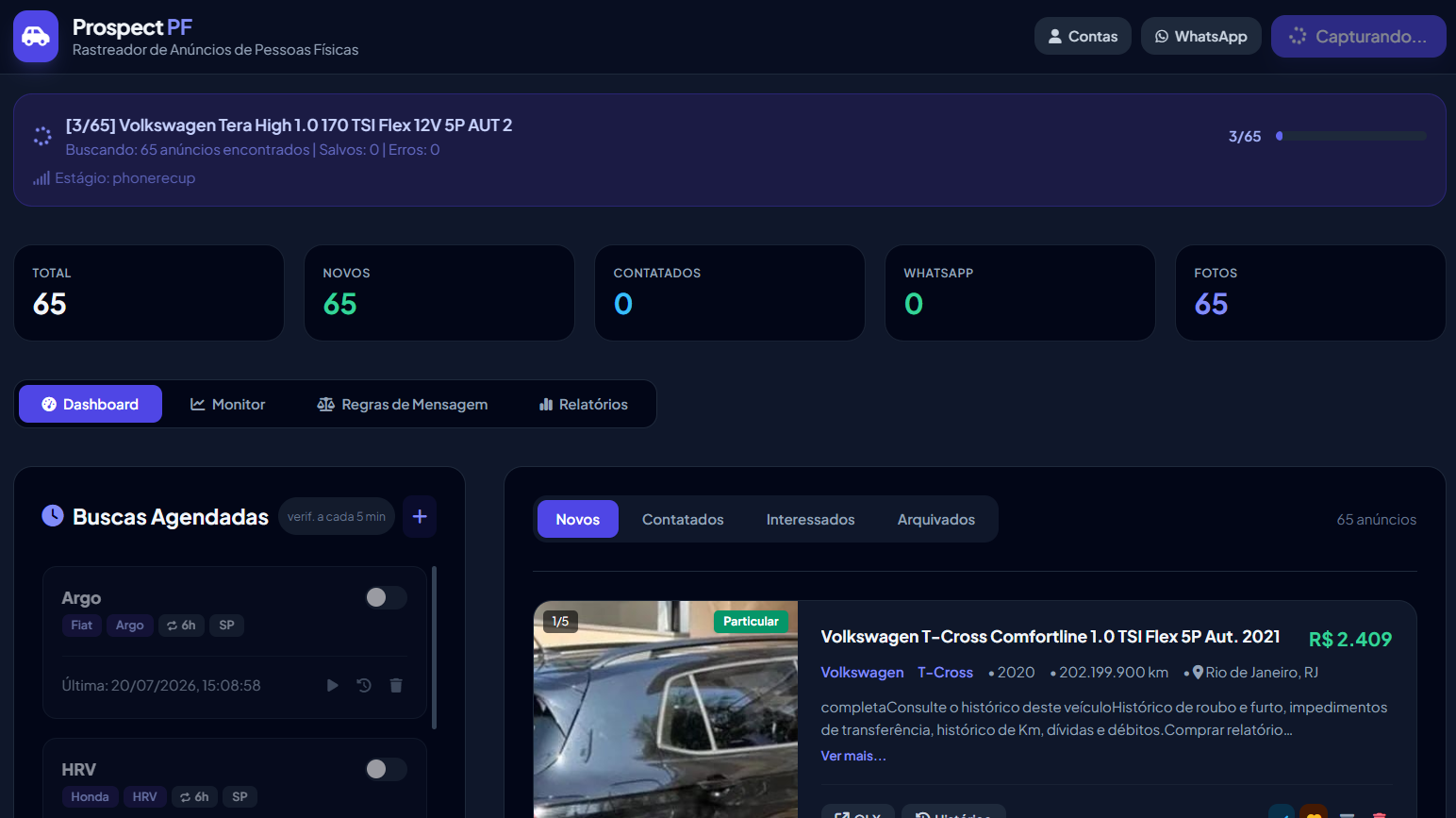The image size is (1456, 818).
Task: Open the T-Cross listing photo thumbnail
Action: 666,709
